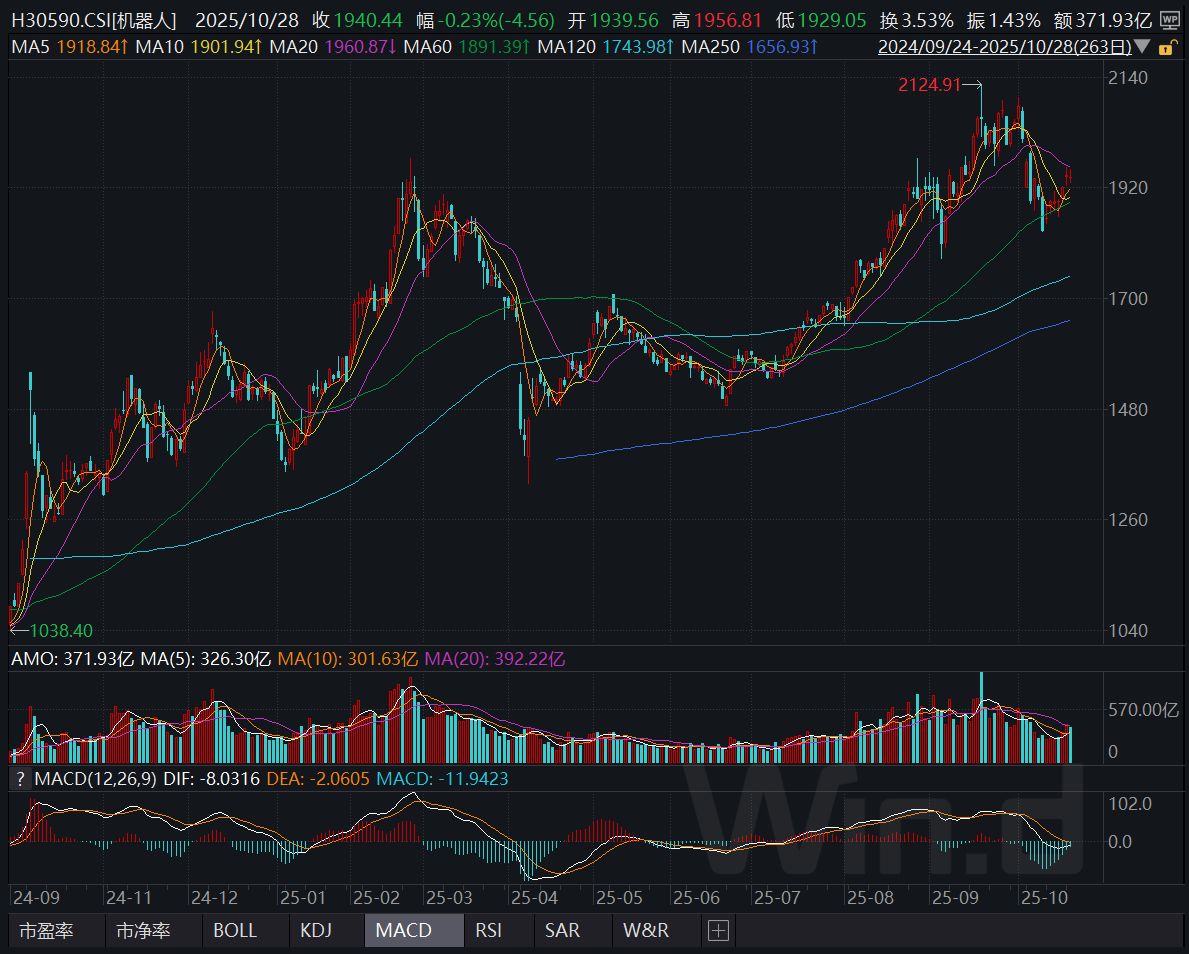
Task: Show the SAR indicator tab
Action: click(562, 930)
